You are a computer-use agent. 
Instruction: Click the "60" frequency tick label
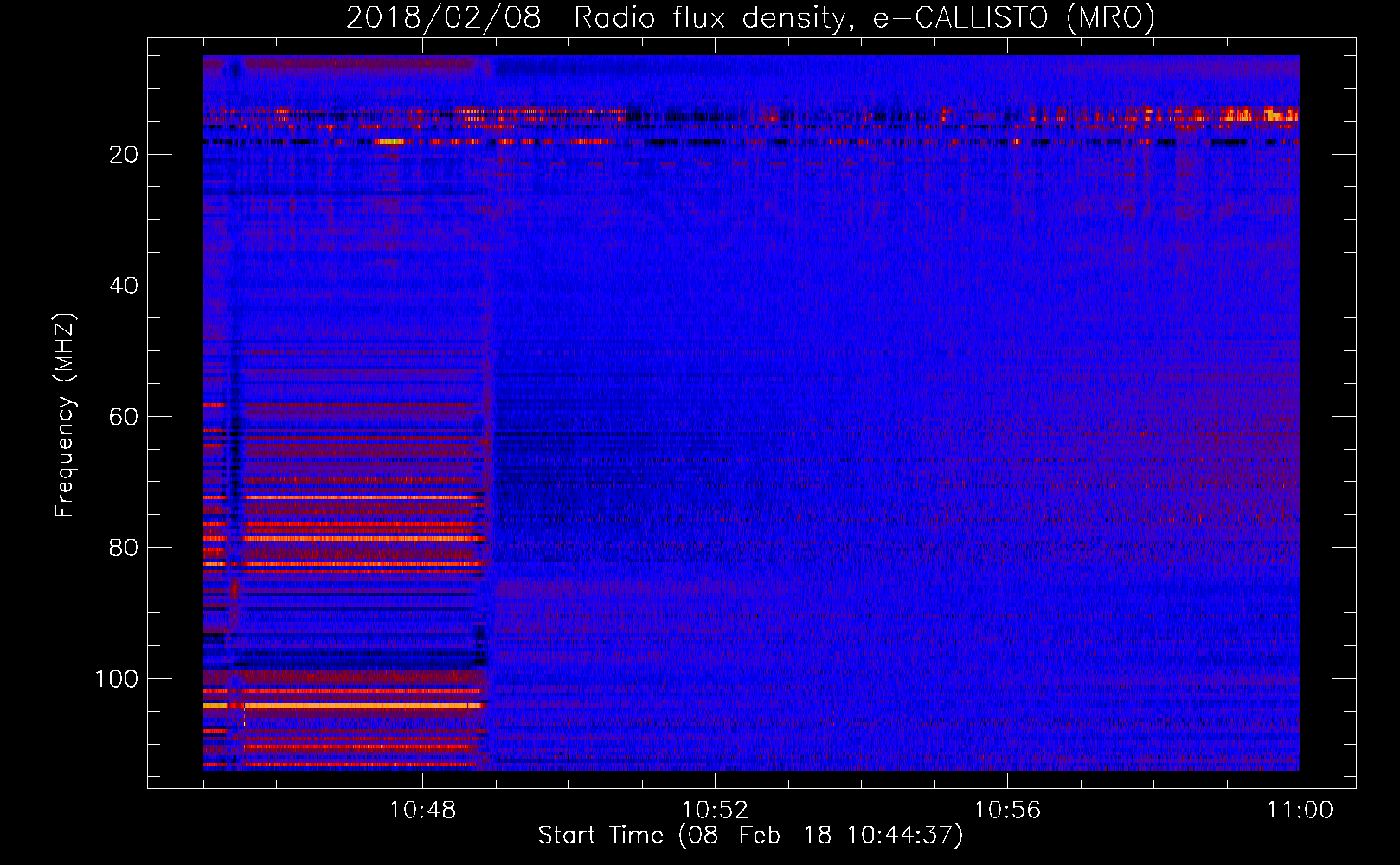pyautogui.click(x=125, y=417)
